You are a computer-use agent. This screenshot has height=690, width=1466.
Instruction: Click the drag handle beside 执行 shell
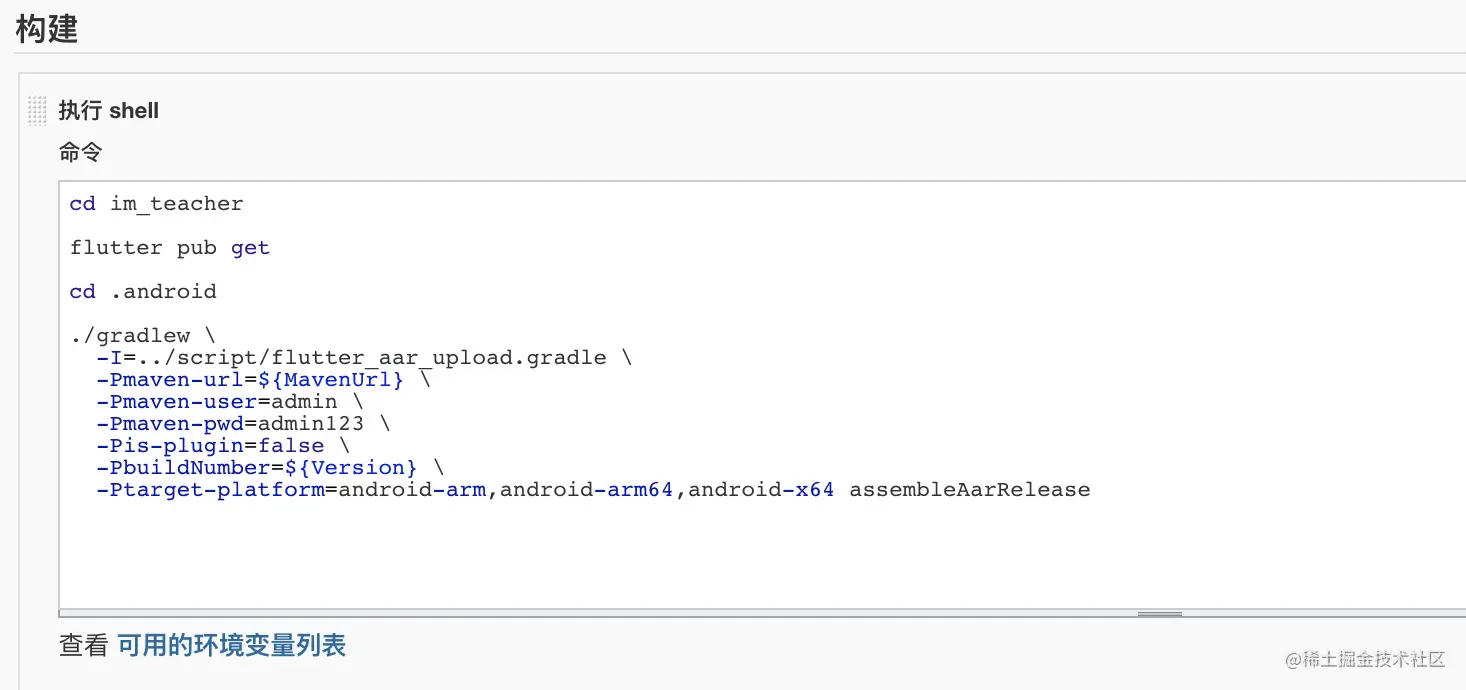pyautogui.click(x=37, y=111)
